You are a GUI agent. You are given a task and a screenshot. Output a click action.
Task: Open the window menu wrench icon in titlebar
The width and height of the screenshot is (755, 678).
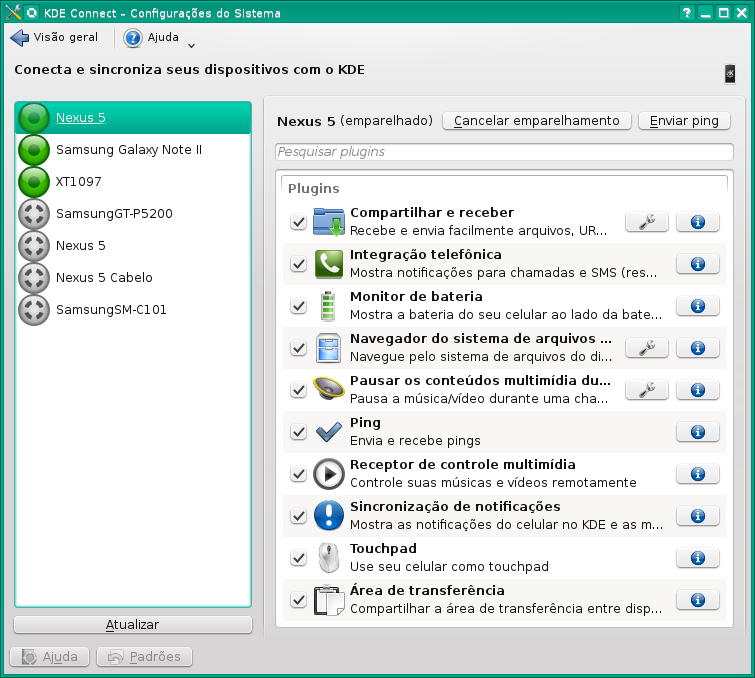tap(13, 13)
